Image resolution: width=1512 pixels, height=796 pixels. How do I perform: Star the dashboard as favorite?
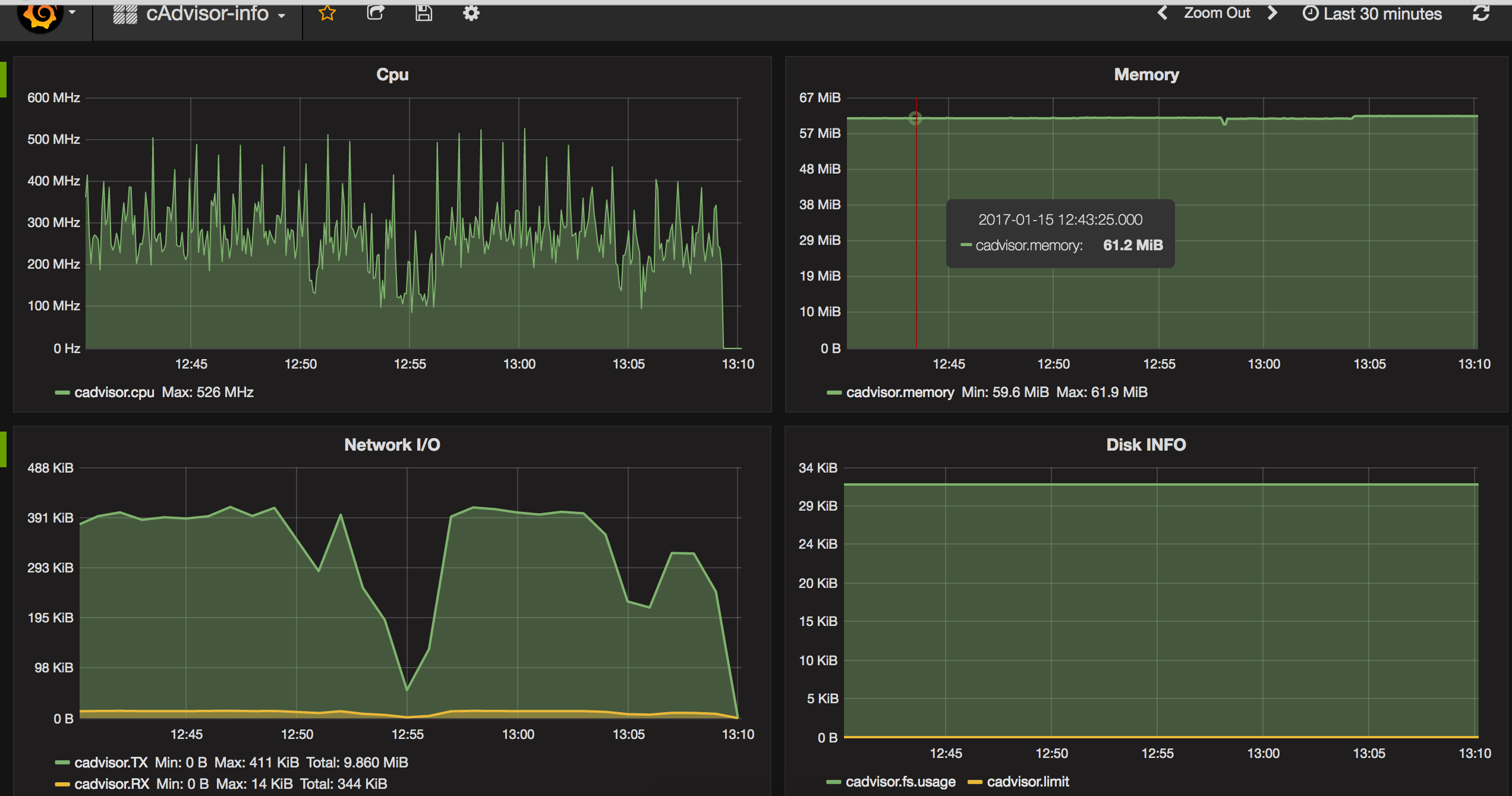click(x=327, y=12)
